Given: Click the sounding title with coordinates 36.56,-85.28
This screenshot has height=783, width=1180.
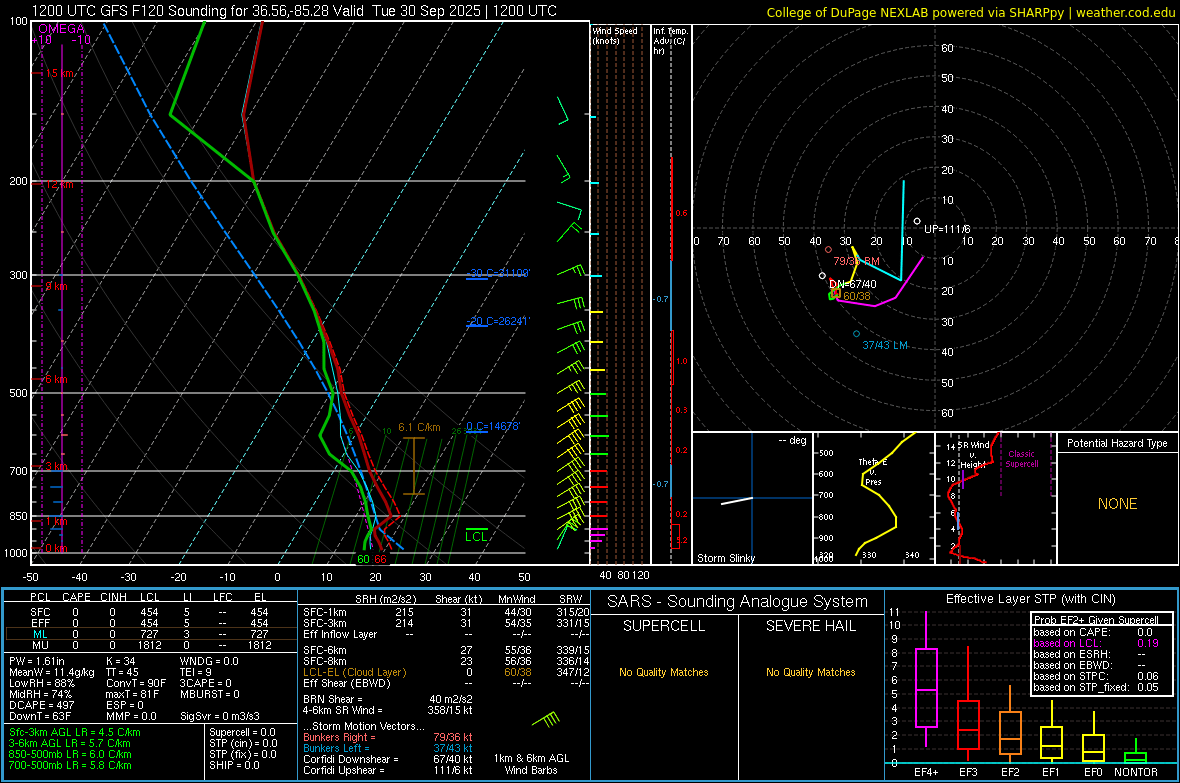Looking at the screenshot, I should click(294, 11).
